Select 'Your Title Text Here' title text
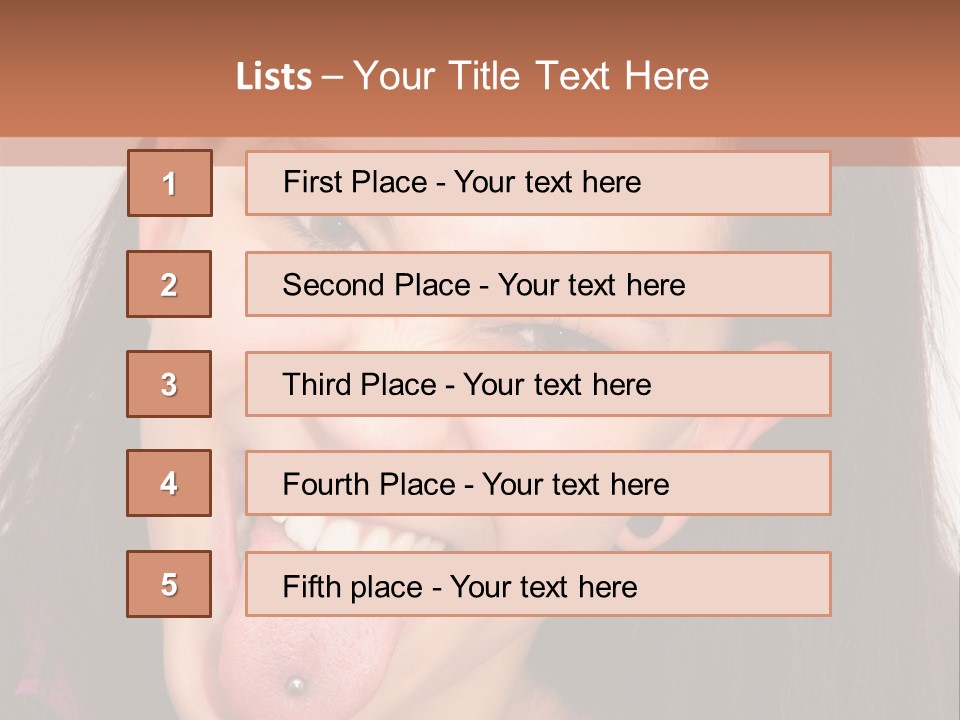 click(531, 76)
